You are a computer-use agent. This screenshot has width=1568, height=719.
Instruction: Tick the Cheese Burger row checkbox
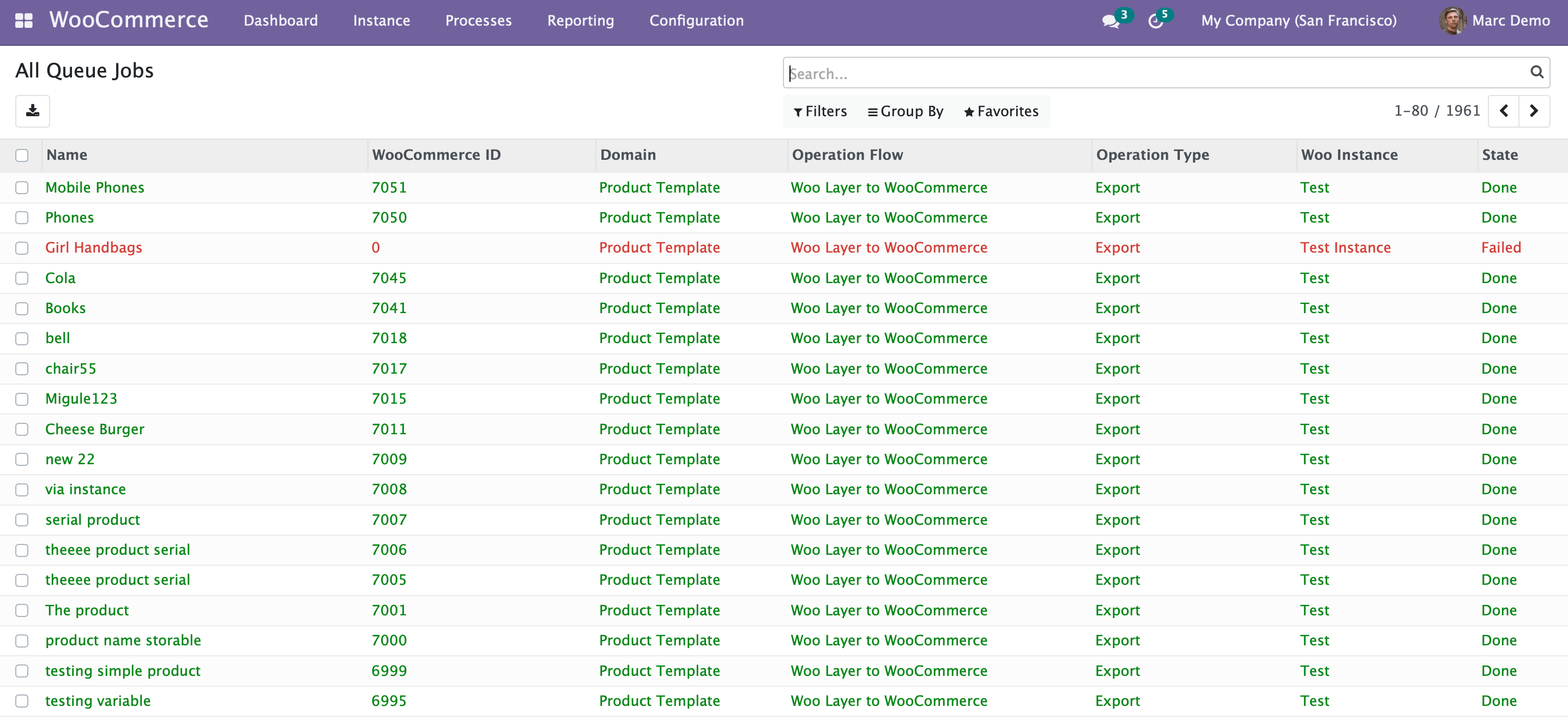click(22, 429)
